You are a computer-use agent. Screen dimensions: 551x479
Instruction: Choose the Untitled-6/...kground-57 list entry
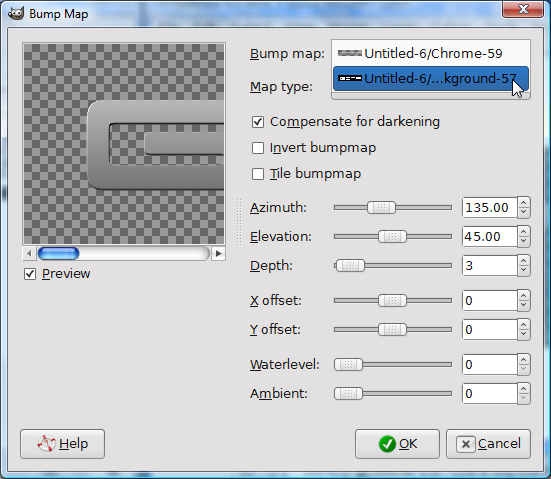click(x=431, y=78)
